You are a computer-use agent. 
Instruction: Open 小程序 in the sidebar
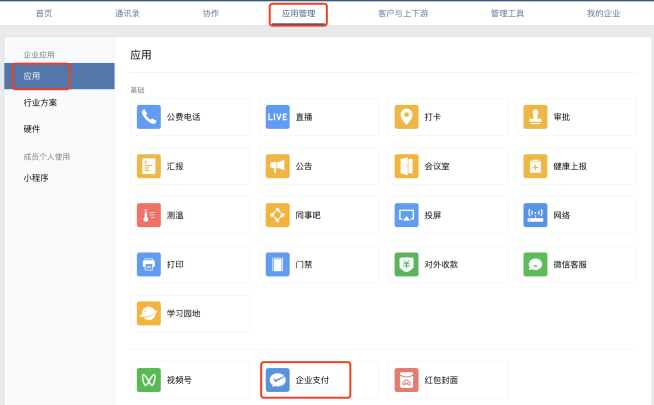pyautogui.click(x=36, y=178)
